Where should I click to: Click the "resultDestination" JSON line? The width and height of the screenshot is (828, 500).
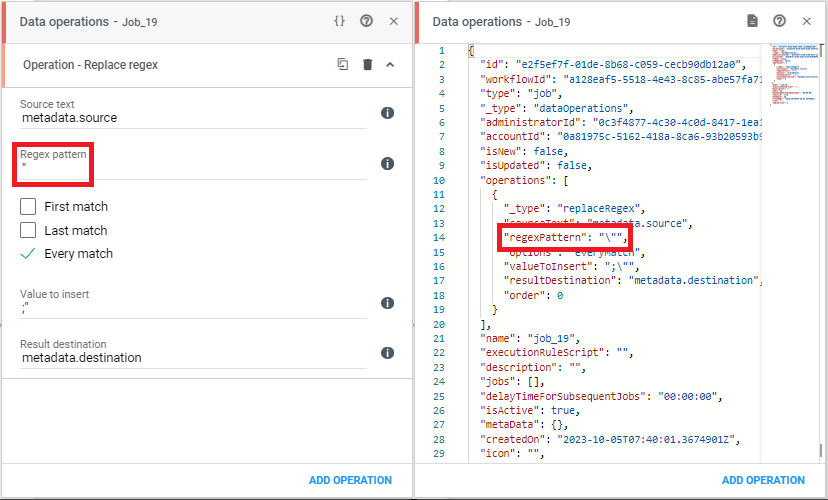coord(633,280)
